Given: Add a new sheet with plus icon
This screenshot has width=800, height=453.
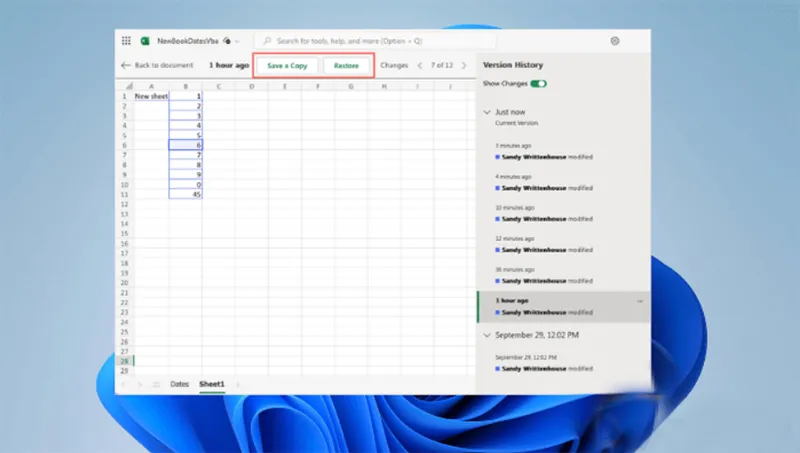Looking at the screenshot, I should 238,384.
